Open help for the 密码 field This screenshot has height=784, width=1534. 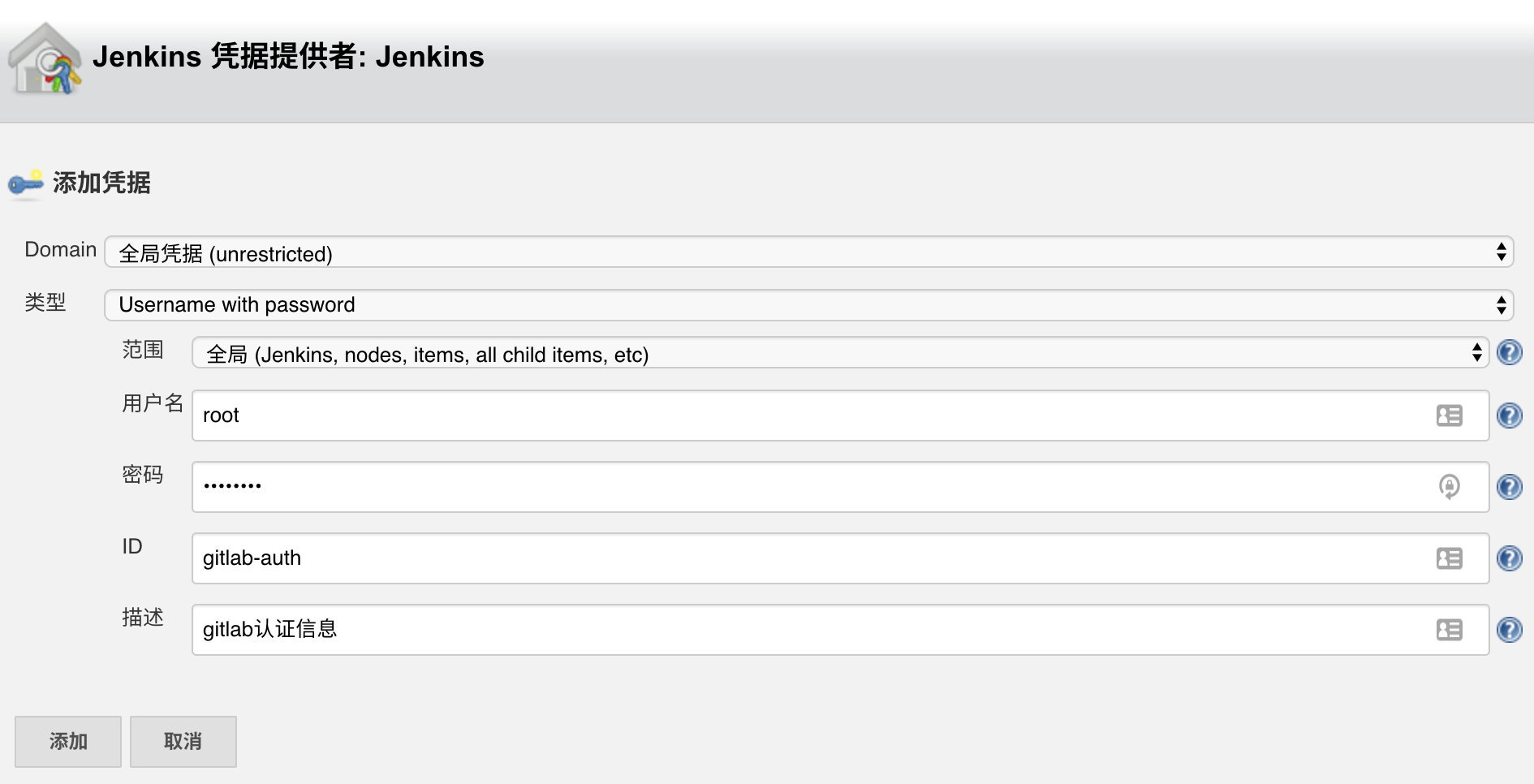(1509, 487)
